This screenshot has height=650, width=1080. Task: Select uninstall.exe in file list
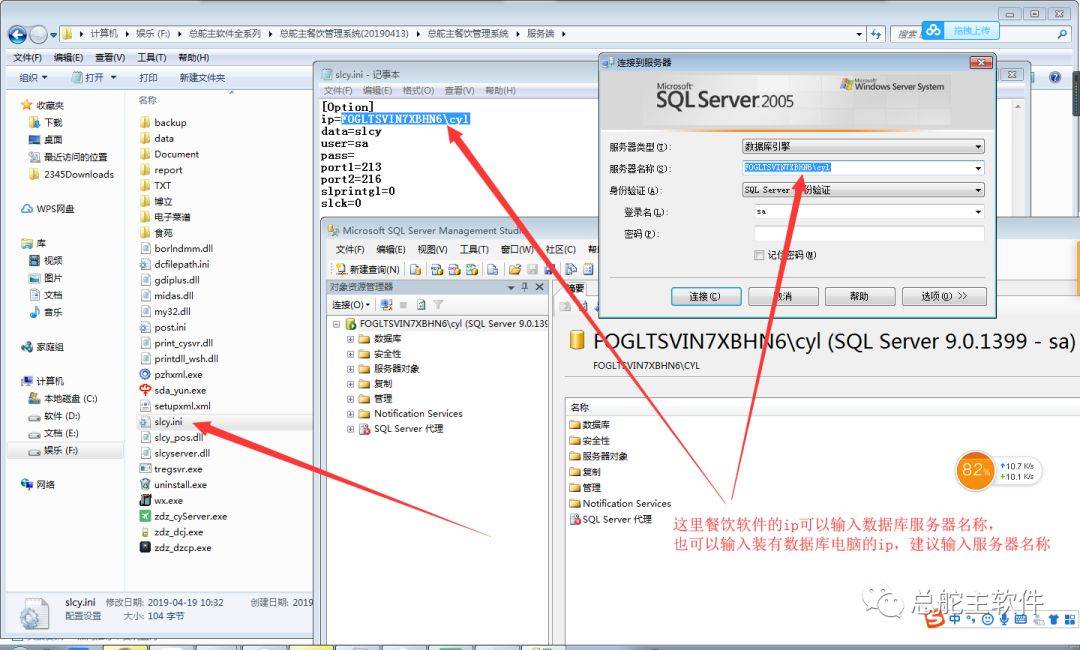[180, 485]
